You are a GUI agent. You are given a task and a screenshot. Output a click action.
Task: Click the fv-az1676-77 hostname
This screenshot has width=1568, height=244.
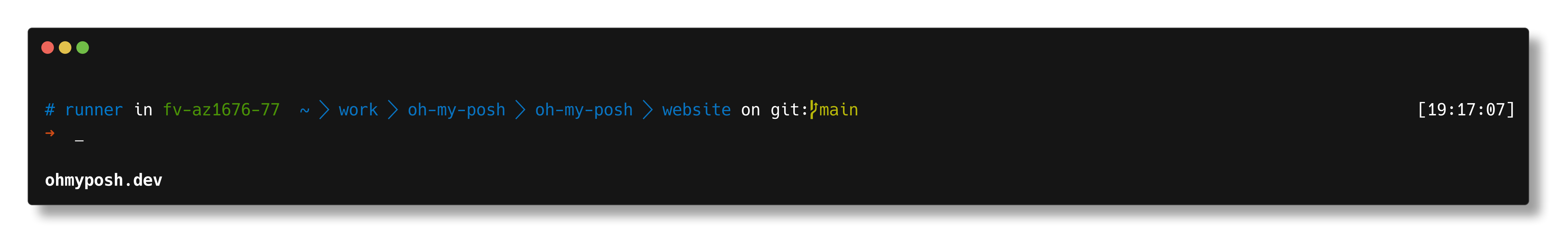pos(222,110)
